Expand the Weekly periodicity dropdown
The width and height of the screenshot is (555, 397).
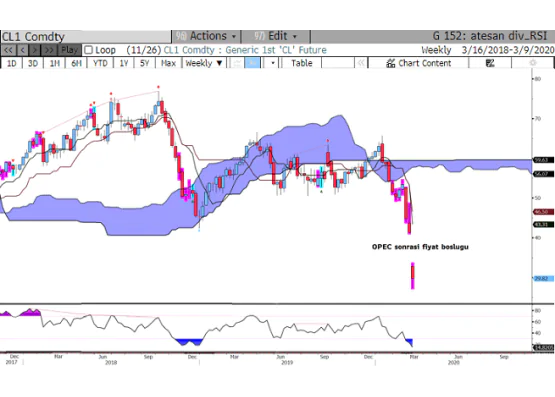[204, 63]
